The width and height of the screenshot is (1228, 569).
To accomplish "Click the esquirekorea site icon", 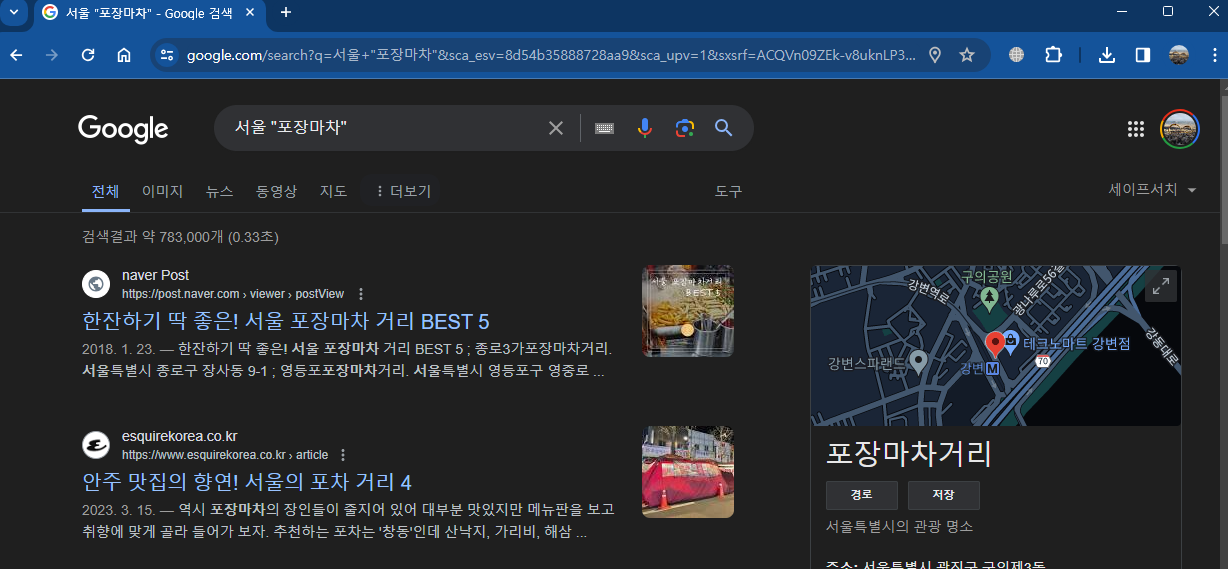I will click(96, 445).
